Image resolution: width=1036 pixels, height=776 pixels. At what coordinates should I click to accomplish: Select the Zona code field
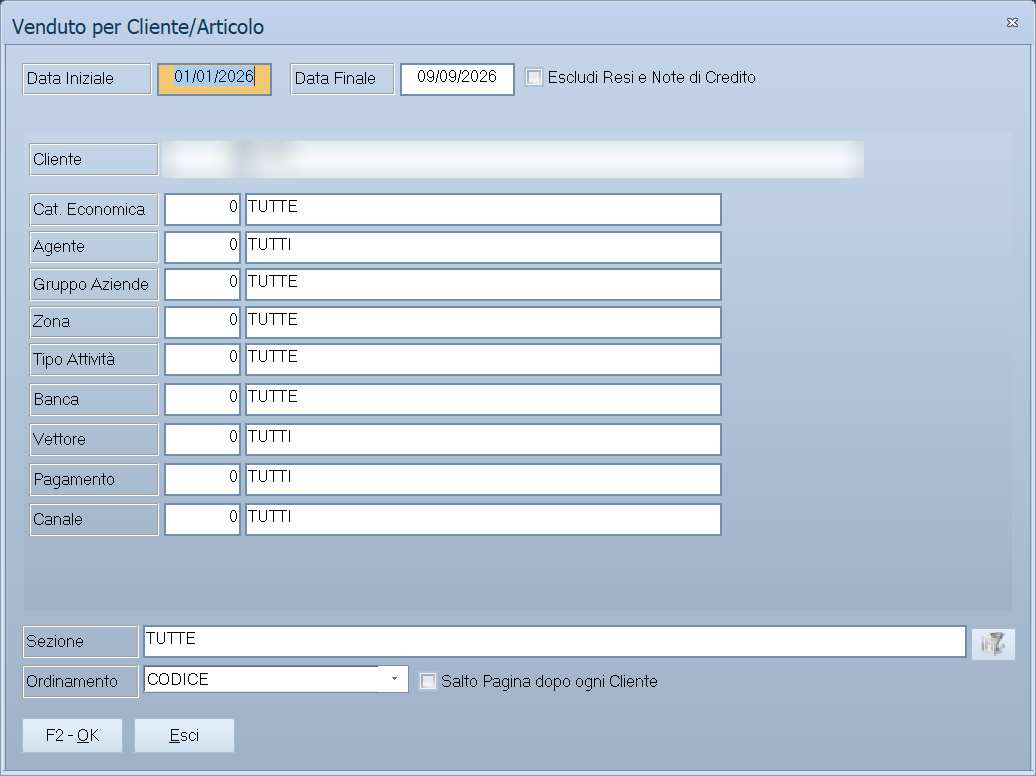click(x=202, y=322)
